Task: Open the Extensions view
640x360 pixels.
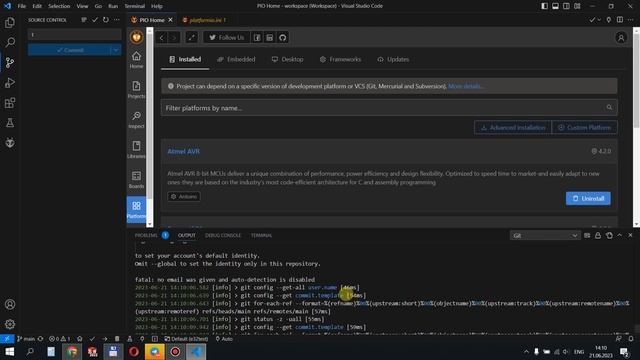Action: tap(10, 103)
